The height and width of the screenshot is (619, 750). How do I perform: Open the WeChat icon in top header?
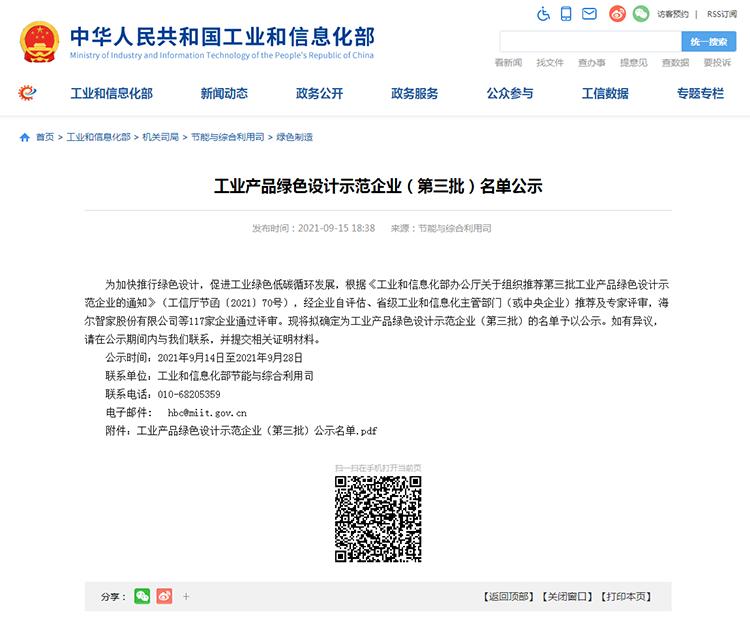(x=640, y=14)
